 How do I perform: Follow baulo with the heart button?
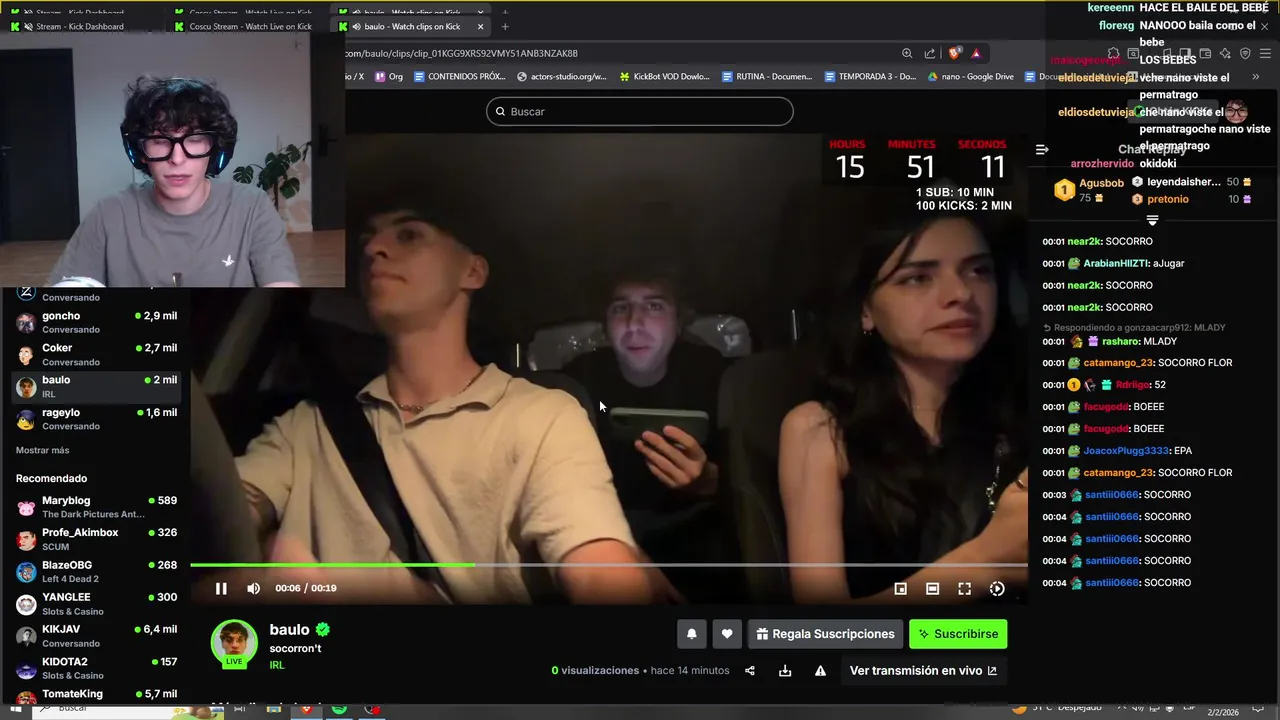point(727,634)
